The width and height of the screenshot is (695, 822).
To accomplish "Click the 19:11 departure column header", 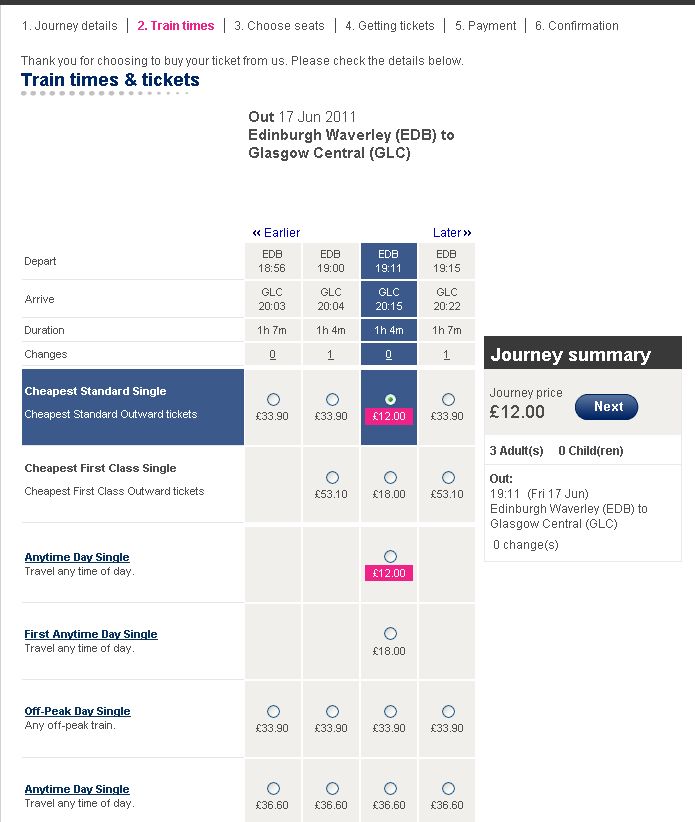I will (x=389, y=261).
